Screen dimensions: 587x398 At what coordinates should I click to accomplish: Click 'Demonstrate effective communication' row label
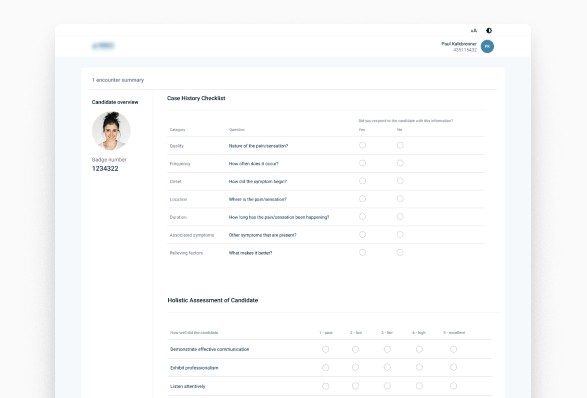[210, 349]
